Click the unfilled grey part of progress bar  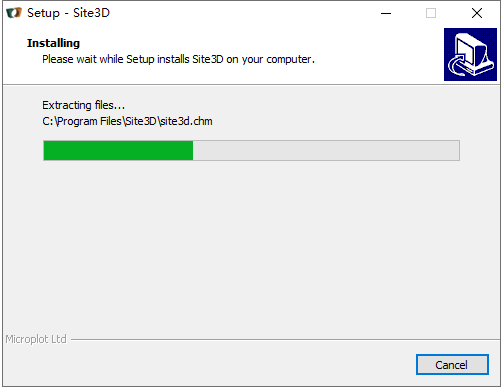(326, 151)
